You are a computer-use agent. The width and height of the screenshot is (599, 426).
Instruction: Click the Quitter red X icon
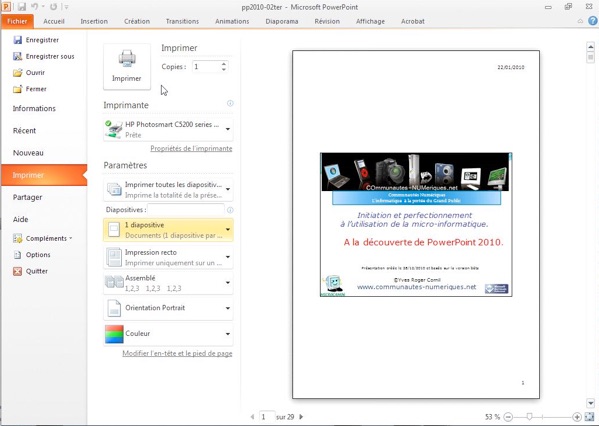(18, 271)
